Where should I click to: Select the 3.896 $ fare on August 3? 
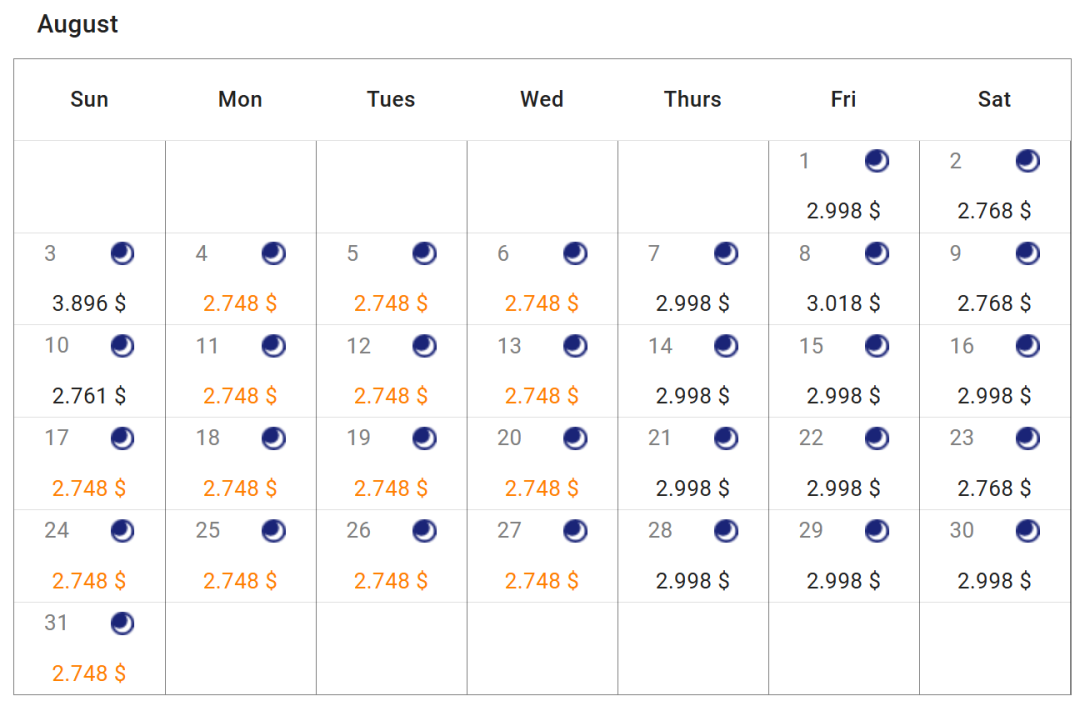point(89,303)
